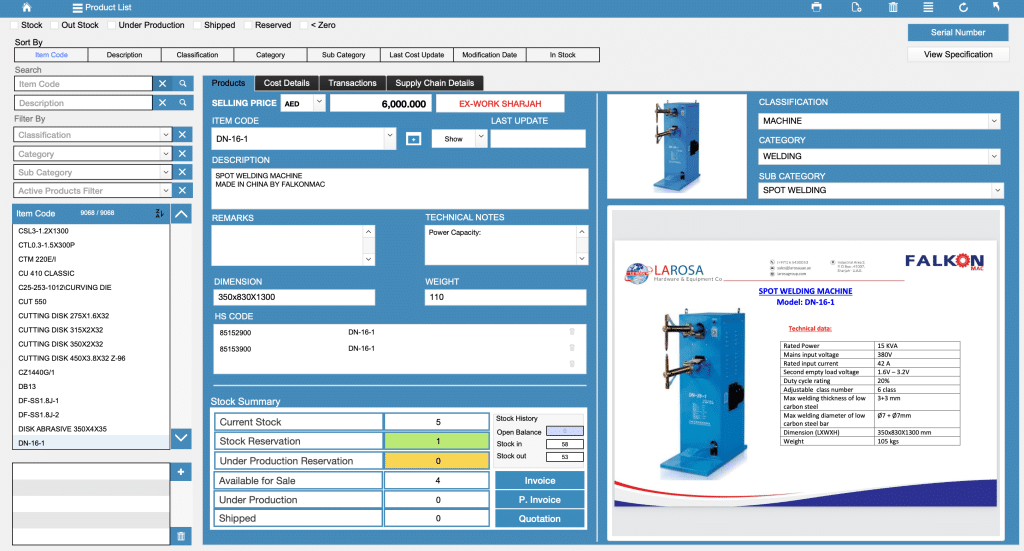The width and height of the screenshot is (1024, 551).
Task: Check the Reserved filter checkbox
Action: point(246,25)
